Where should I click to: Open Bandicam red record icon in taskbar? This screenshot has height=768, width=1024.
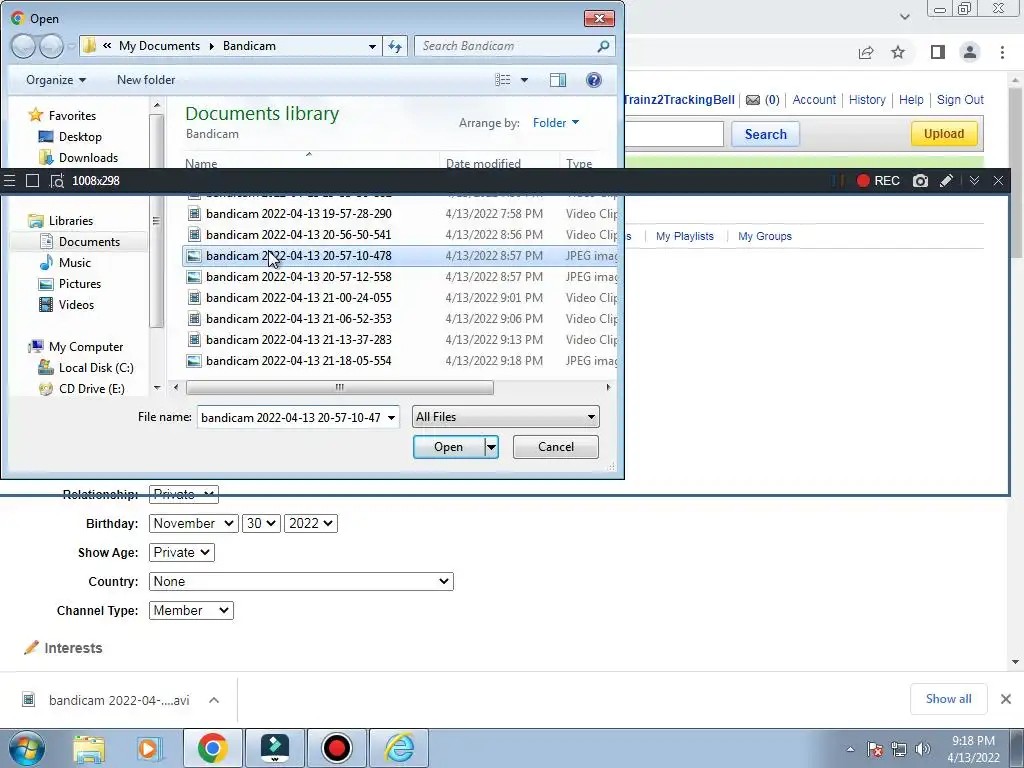click(336, 748)
